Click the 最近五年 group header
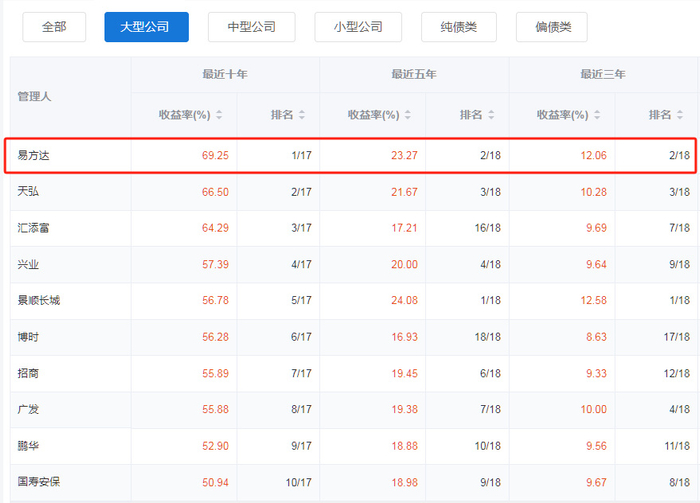This screenshot has height=503, width=700. (414, 74)
